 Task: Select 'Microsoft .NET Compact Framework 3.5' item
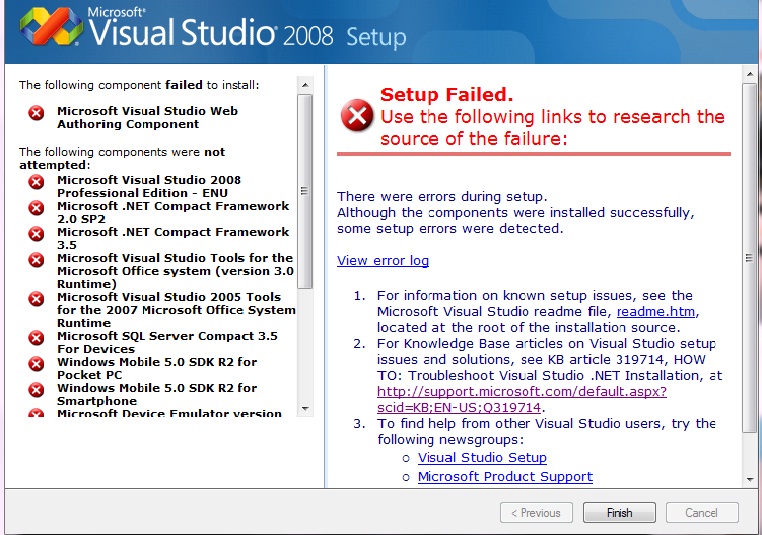pos(173,238)
